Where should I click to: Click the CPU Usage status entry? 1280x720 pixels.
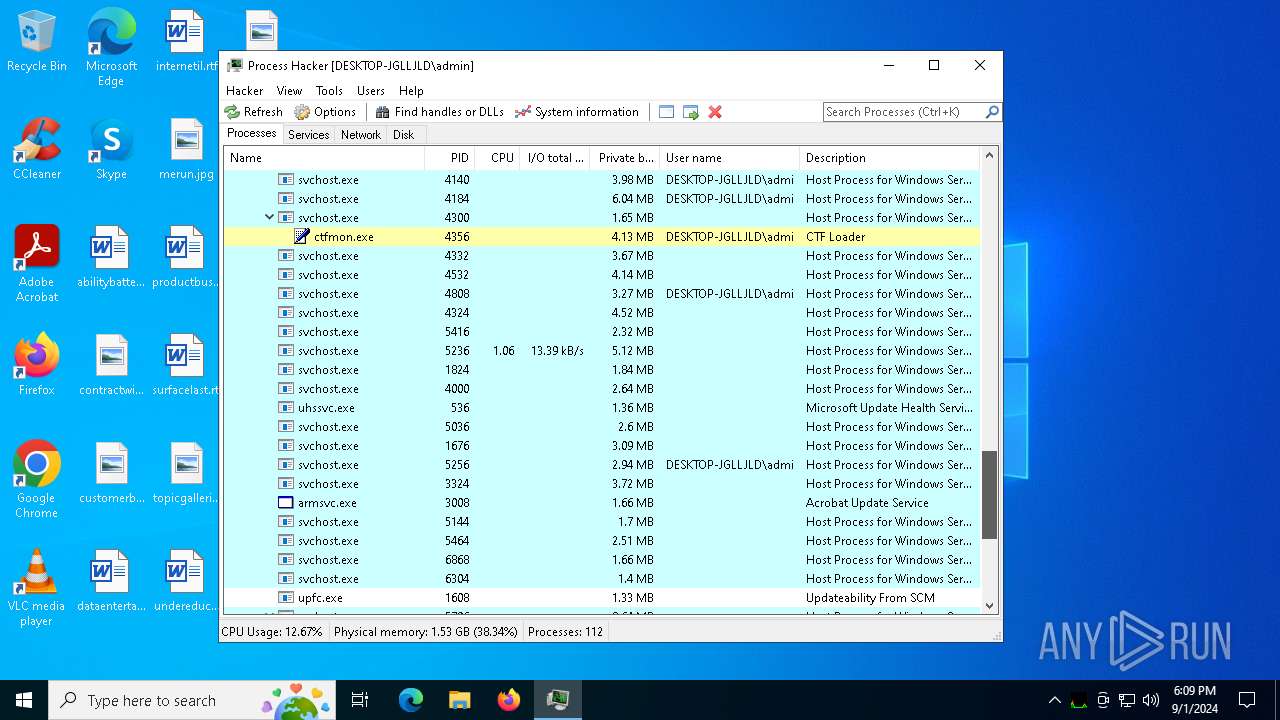[272, 632]
